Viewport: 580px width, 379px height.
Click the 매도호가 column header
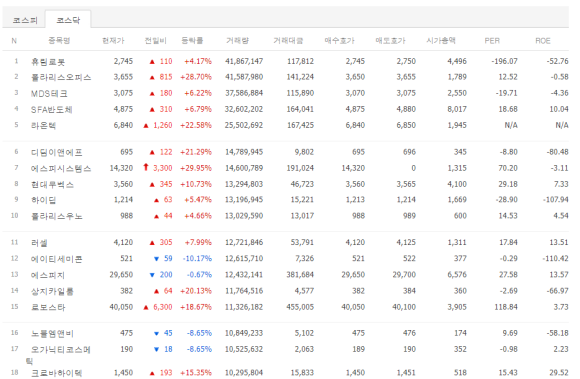pos(390,40)
